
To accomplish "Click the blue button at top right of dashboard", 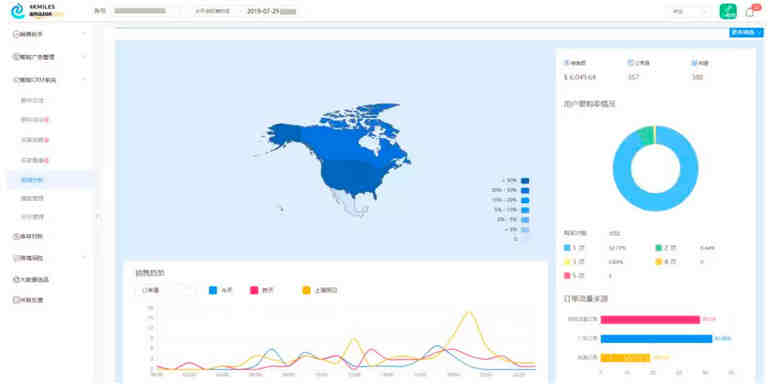I will 746,32.
